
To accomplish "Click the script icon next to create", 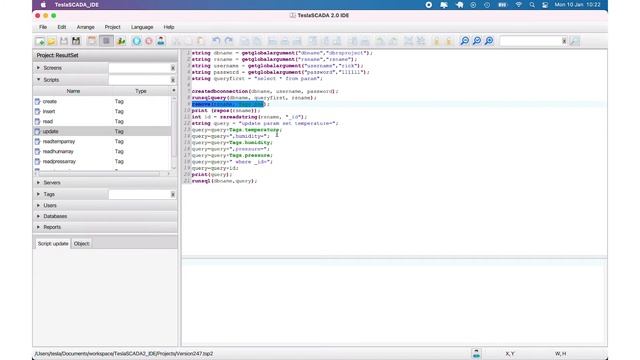I will tap(38, 101).
